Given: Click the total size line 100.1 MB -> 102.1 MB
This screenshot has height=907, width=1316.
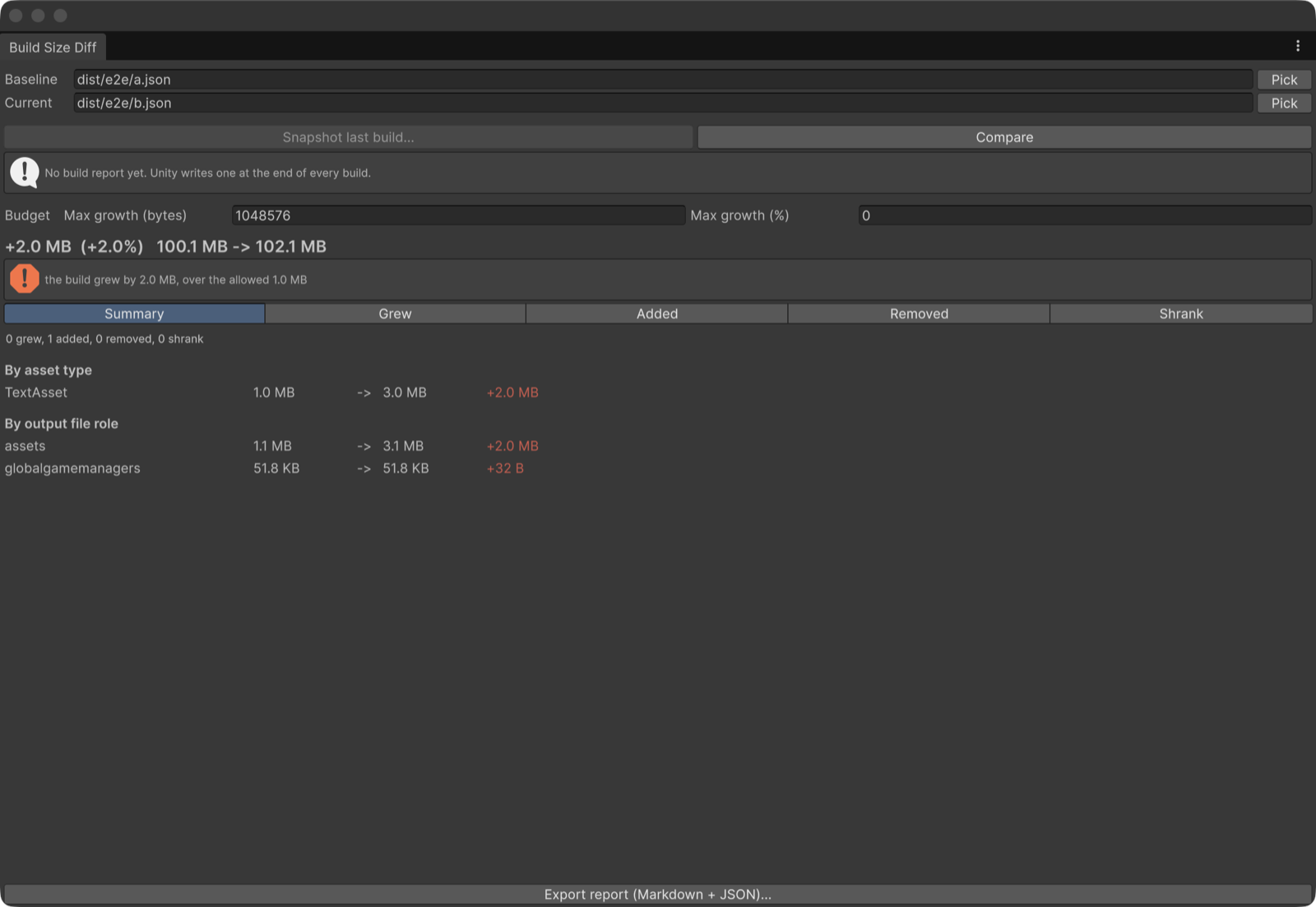Looking at the screenshot, I should [241, 247].
